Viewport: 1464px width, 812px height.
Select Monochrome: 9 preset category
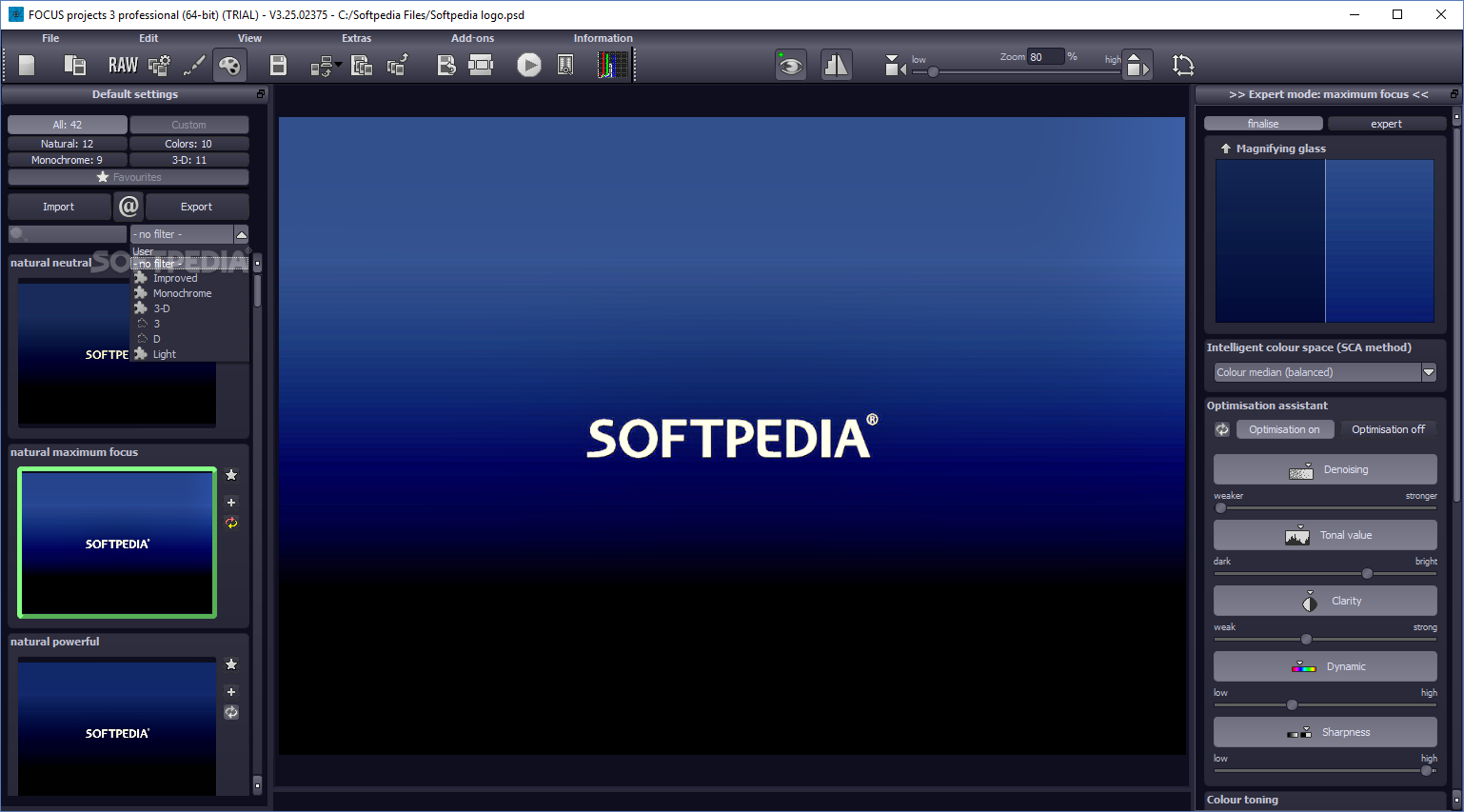(68, 160)
